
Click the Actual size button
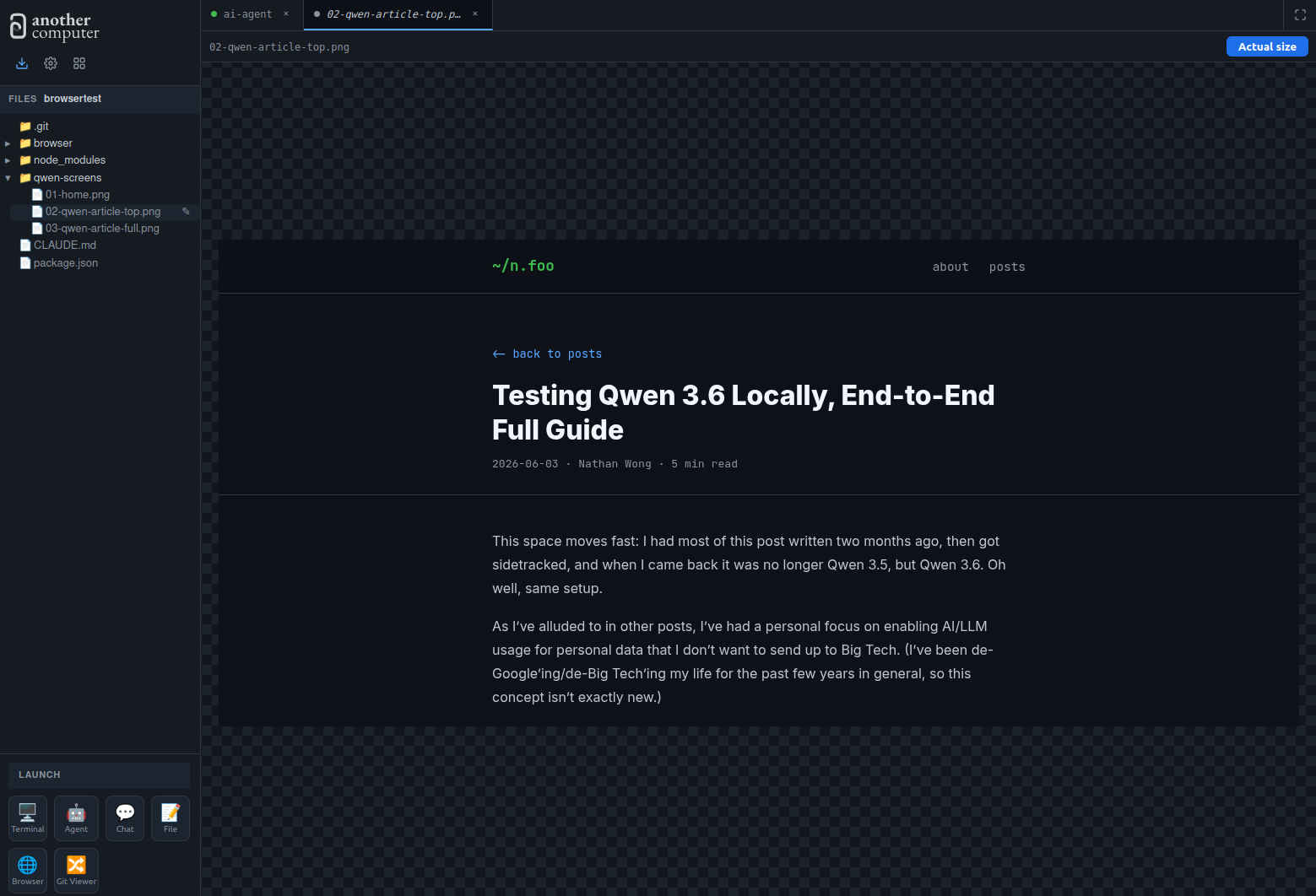click(1267, 46)
